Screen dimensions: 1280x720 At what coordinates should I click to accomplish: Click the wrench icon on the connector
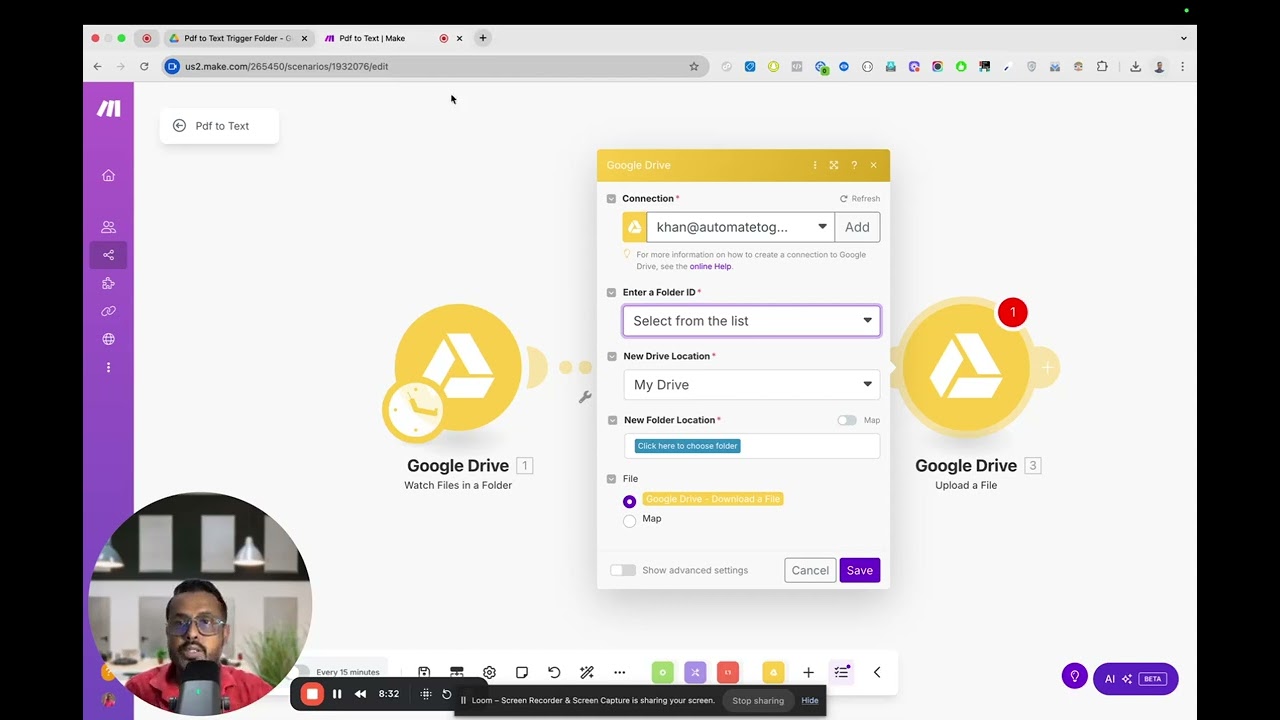click(585, 397)
